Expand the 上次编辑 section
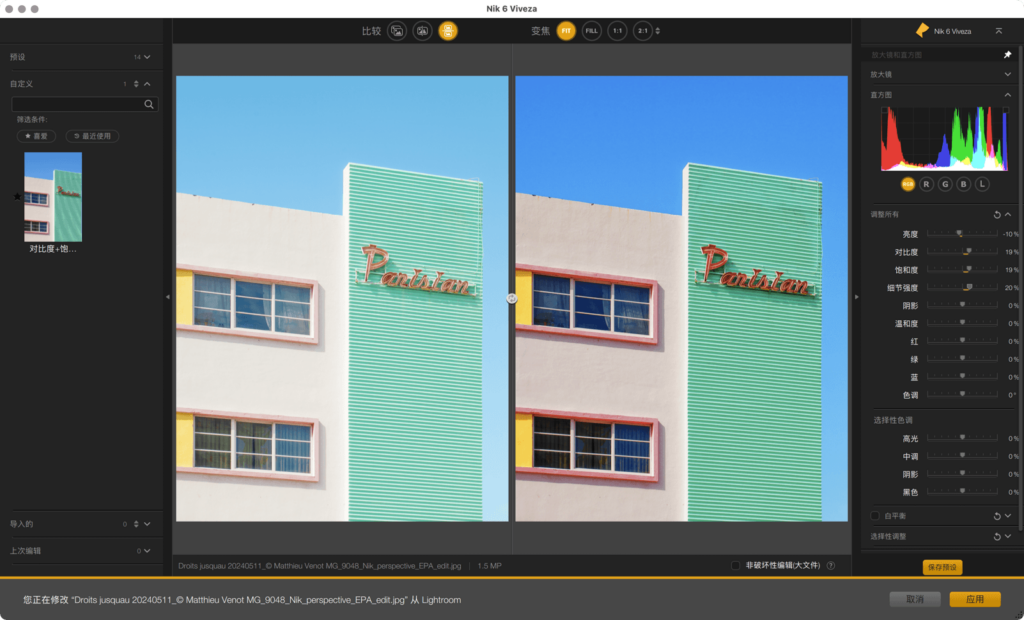This screenshot has height=620, width=1024. (147, 551)
